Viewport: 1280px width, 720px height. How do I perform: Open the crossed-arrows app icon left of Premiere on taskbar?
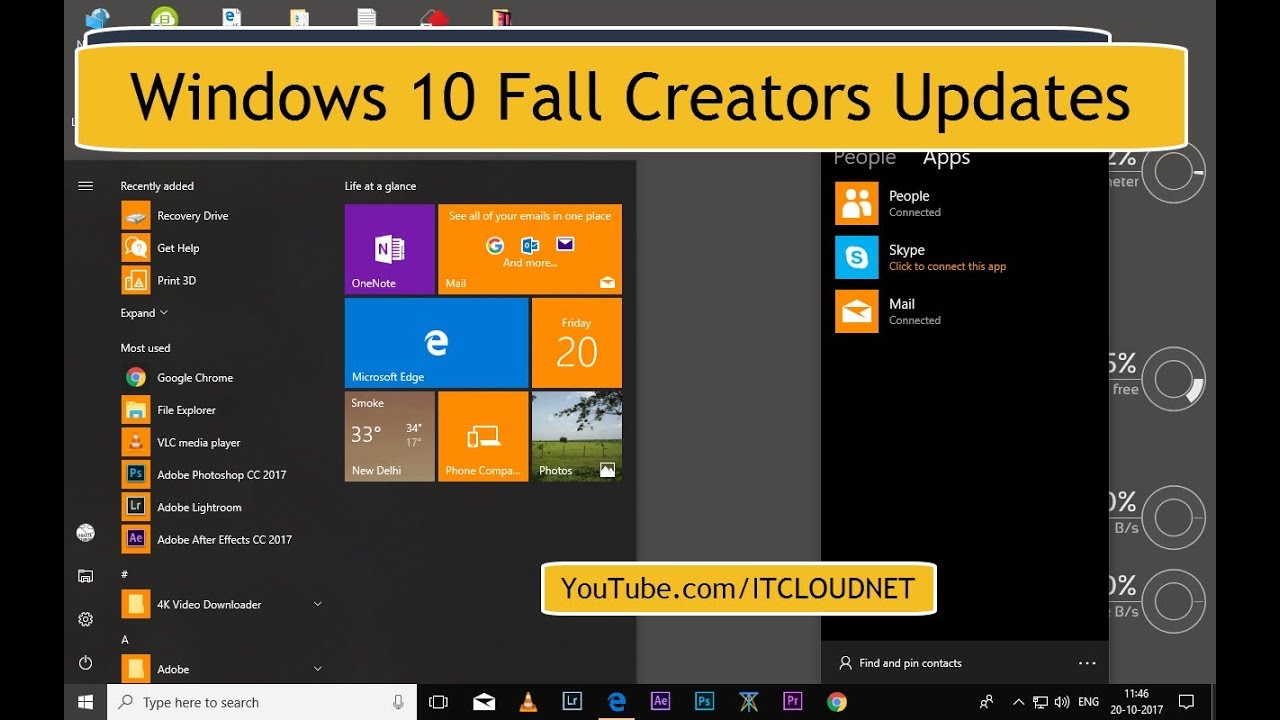[x=748, y=702]
